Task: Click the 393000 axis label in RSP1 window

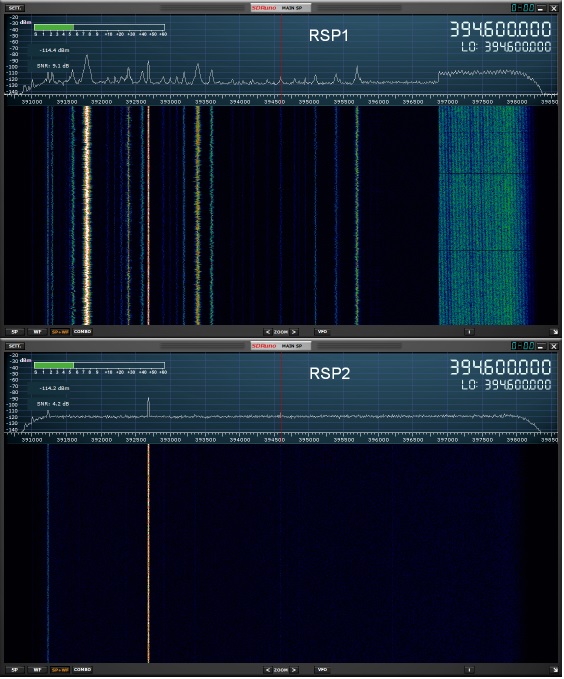Action: point(171,102)
